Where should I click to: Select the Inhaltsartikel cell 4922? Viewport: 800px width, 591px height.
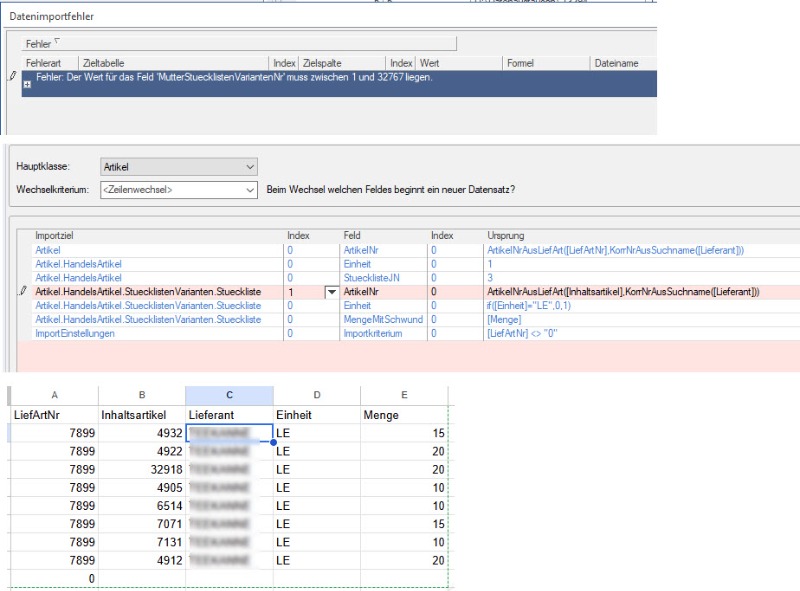[142, 451]
